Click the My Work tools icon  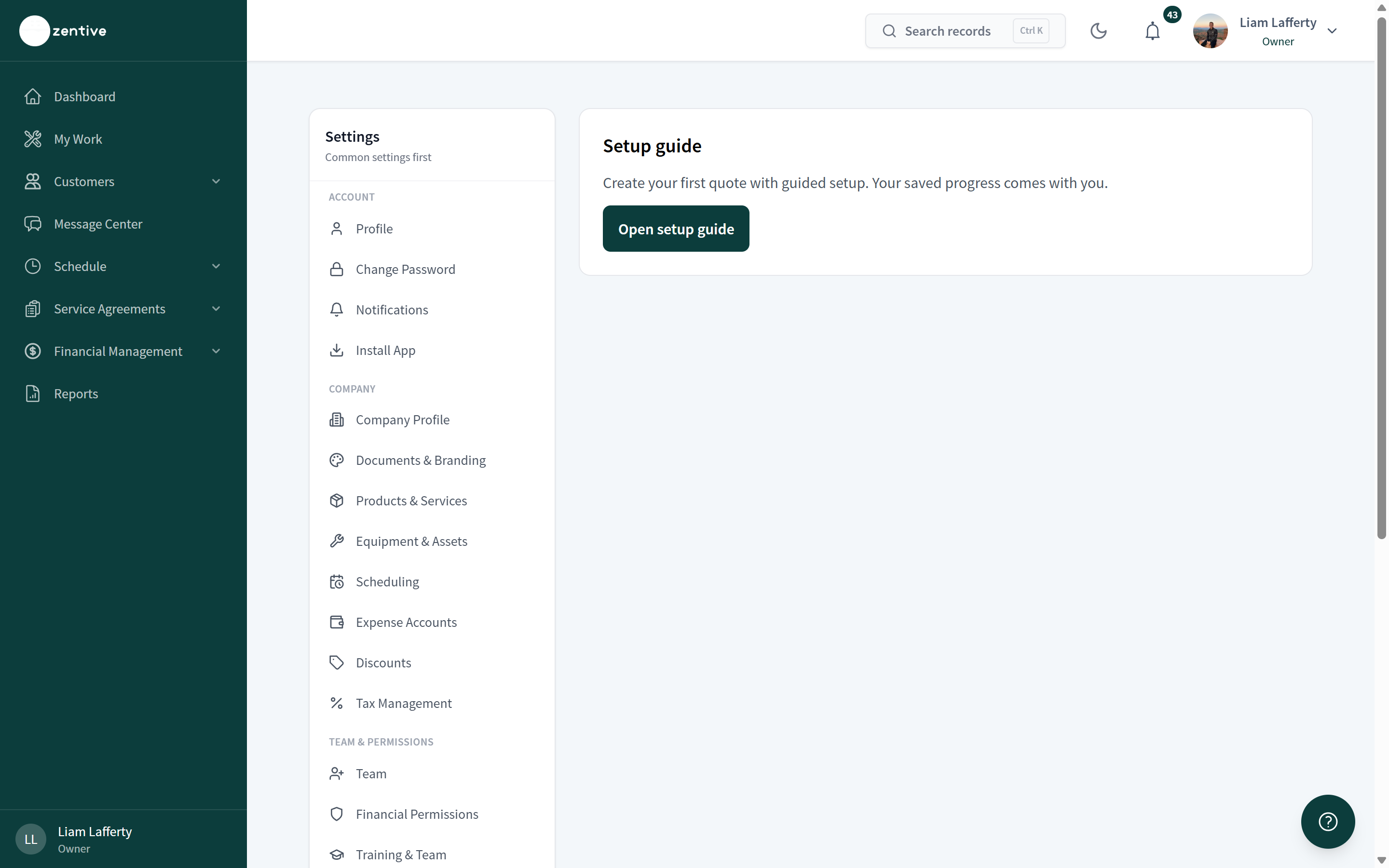33,139
